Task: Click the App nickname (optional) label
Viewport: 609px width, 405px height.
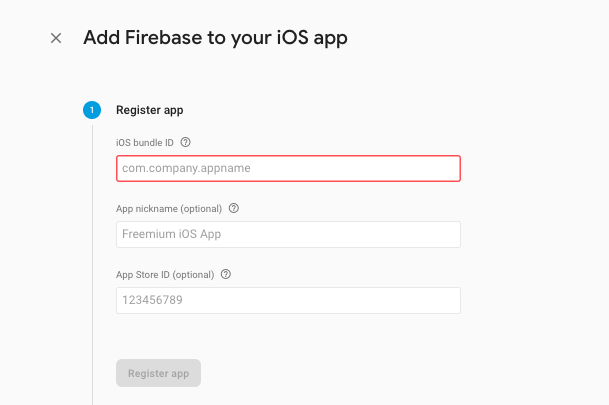Action: tap(169, 209)
